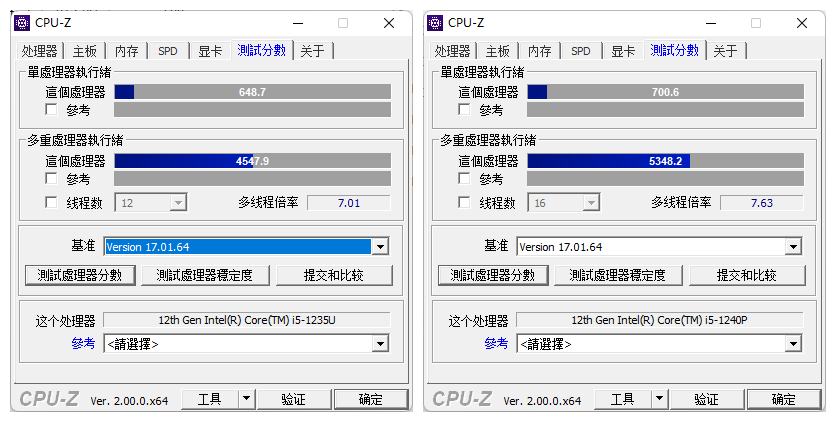Open 关于 tab in right CPU-Z window
Image resolution: width=836 pixels, height=422 pixels.
[x=726, y=51]
